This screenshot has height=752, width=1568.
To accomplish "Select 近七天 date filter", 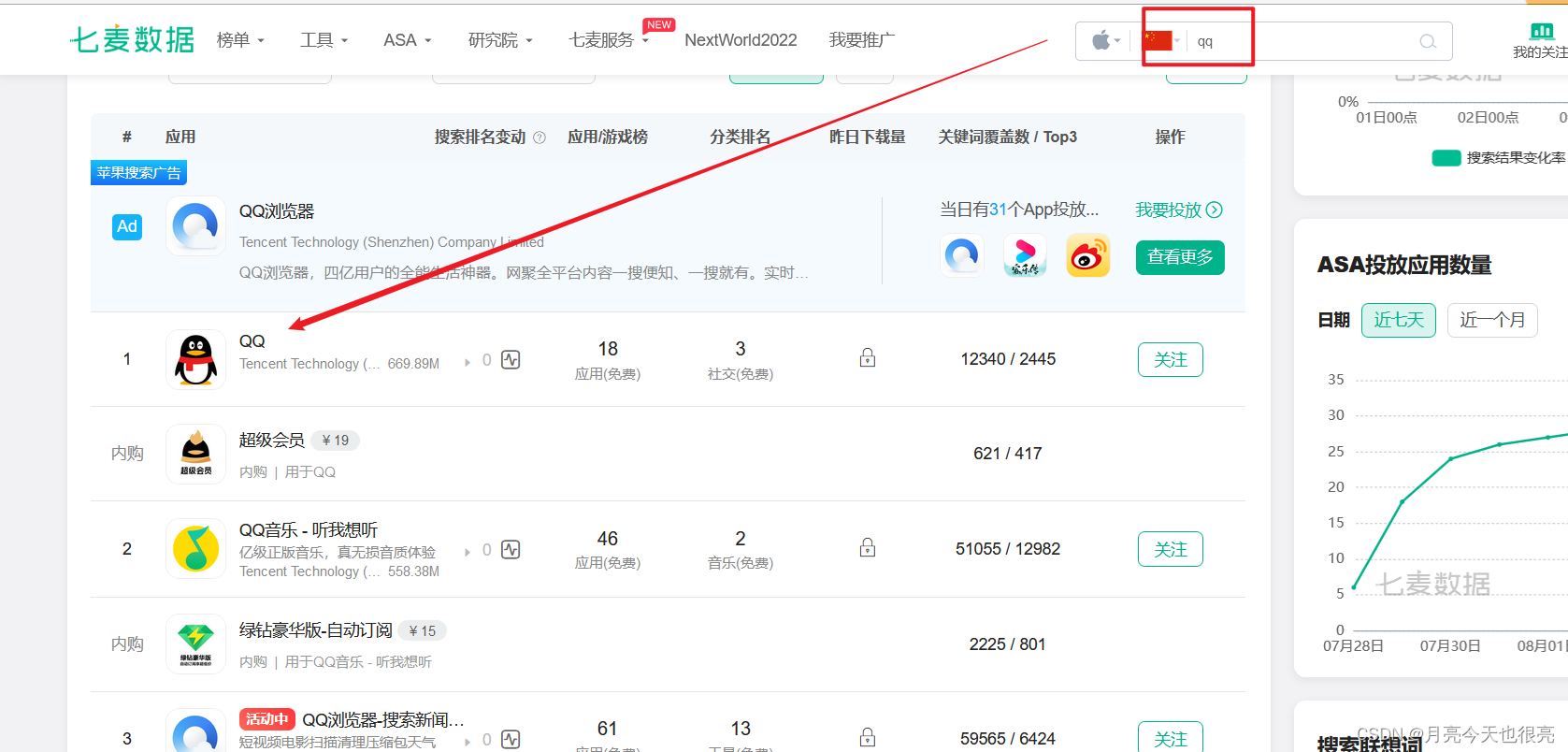I will [1399, 320].
